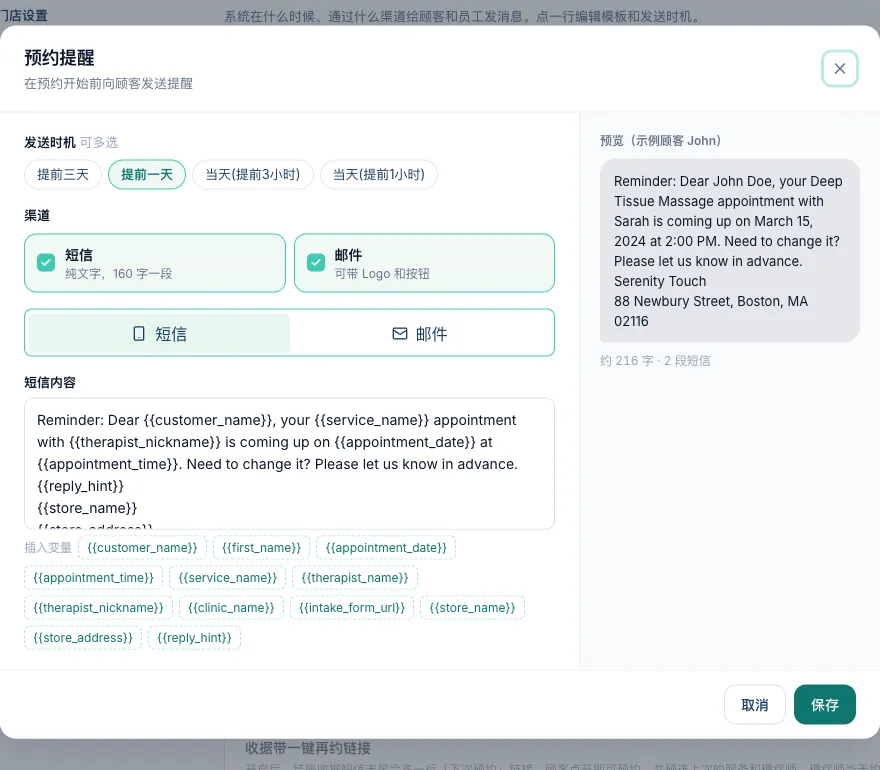Image resolution: width=880 pixels, height=770 pixels.
Task: Insert the {{store_address}} variable chip
Action: click(83, 638)
